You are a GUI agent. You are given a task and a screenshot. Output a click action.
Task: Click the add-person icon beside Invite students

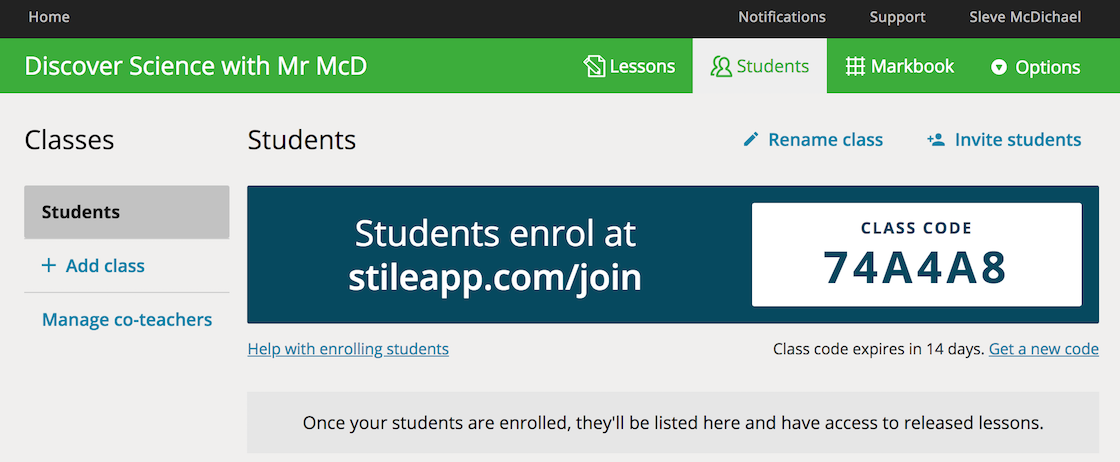tap(936, 139)
